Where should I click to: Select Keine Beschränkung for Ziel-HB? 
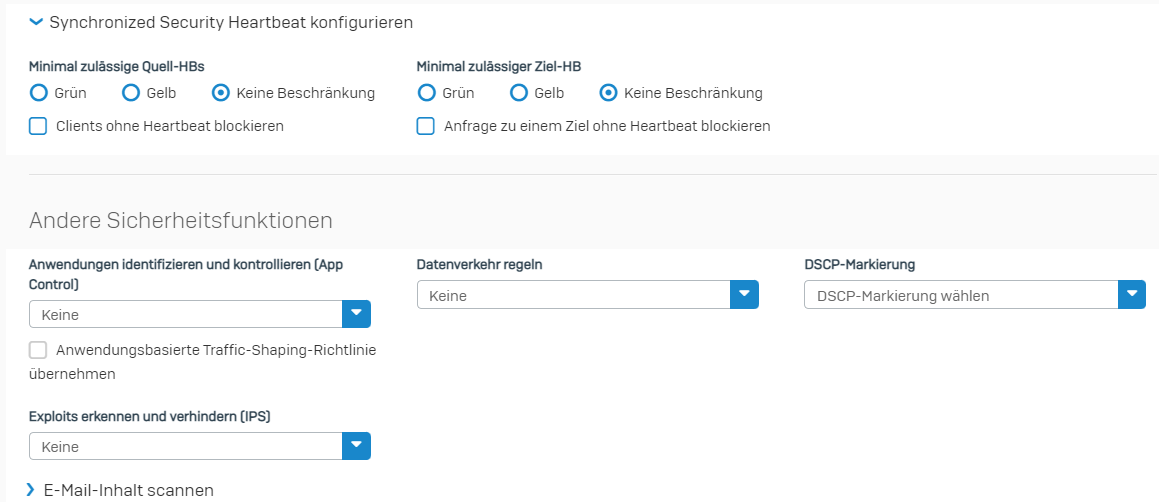coord(608,92)
